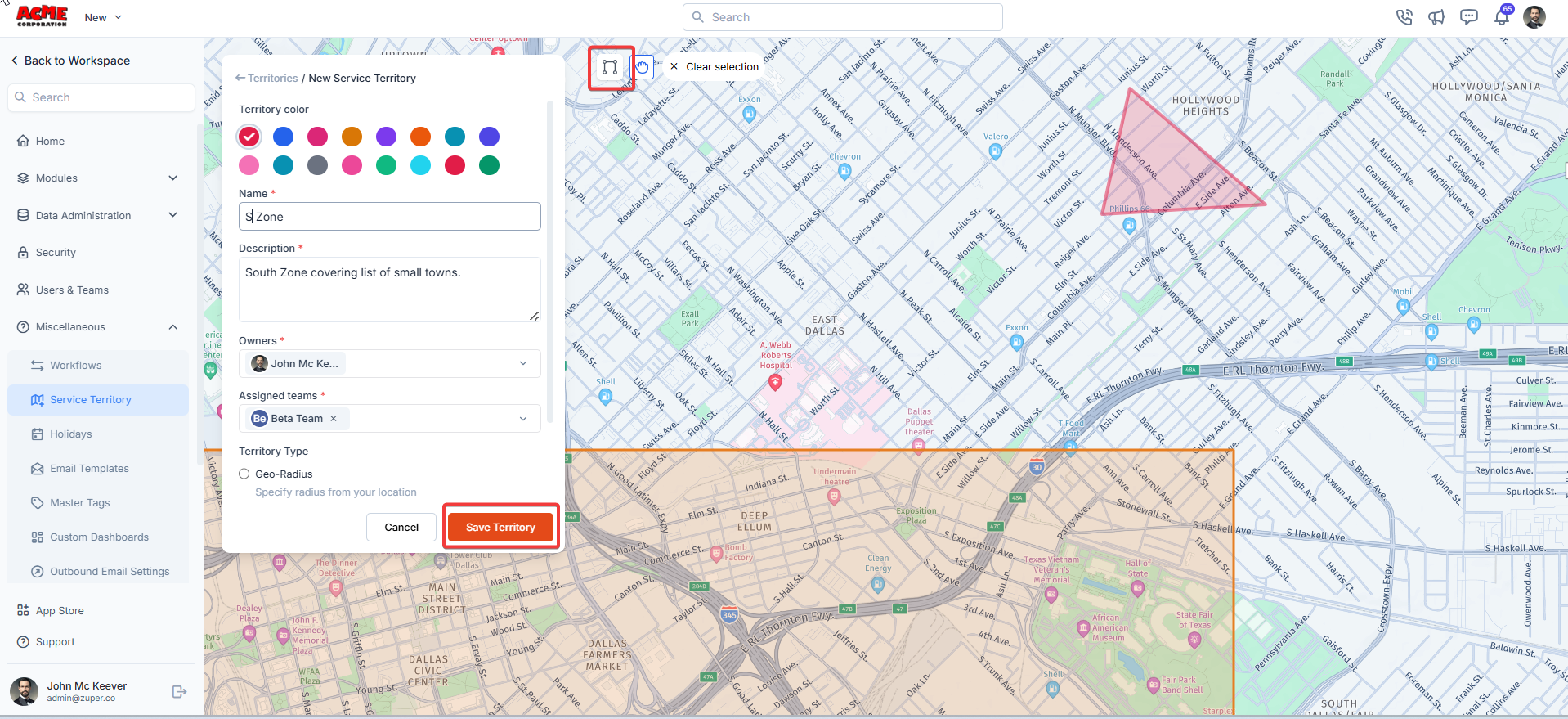Click the territory Name input field
Screen dimensions: 1568x719
[x=390, y=217]
